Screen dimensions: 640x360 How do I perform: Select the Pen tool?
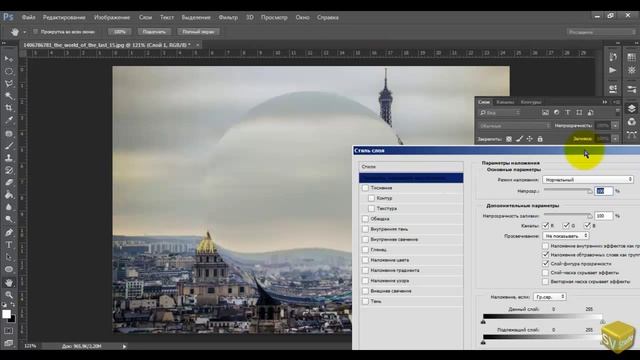(9, 233)
